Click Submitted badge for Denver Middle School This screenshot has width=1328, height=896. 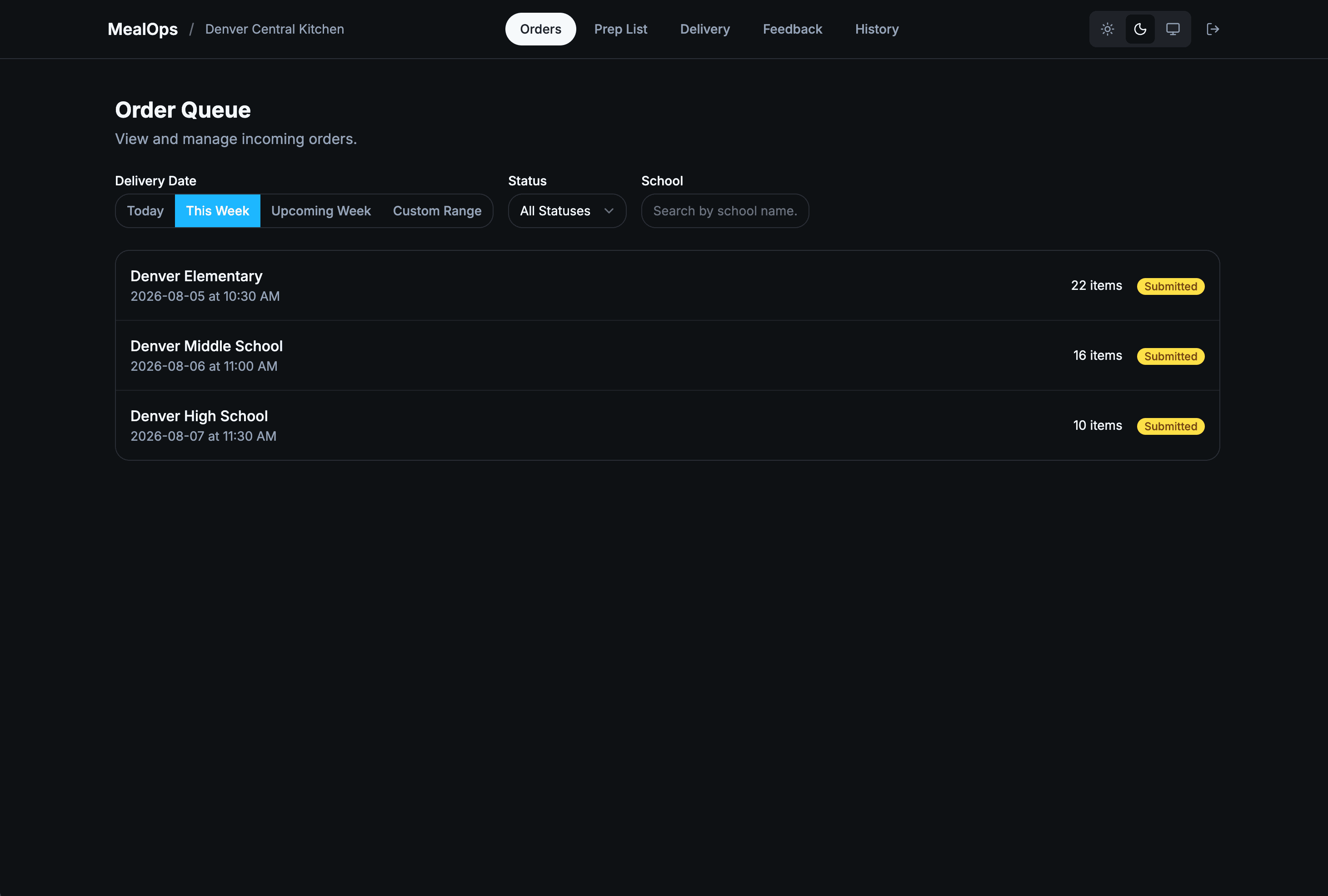coord(1170,357)
